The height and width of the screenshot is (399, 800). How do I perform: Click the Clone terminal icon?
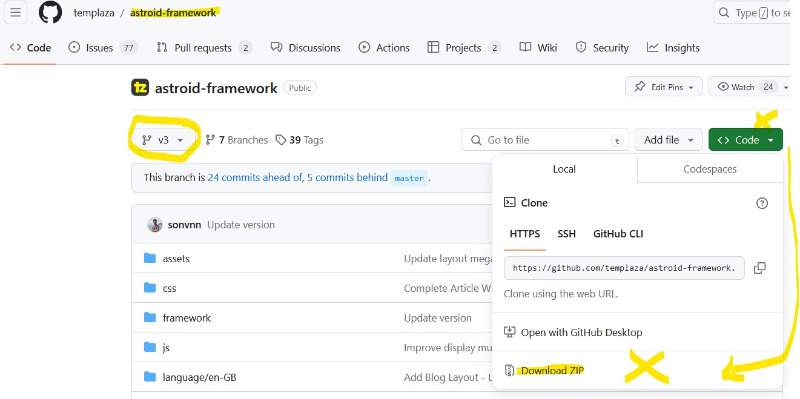(x=510, y=203)
